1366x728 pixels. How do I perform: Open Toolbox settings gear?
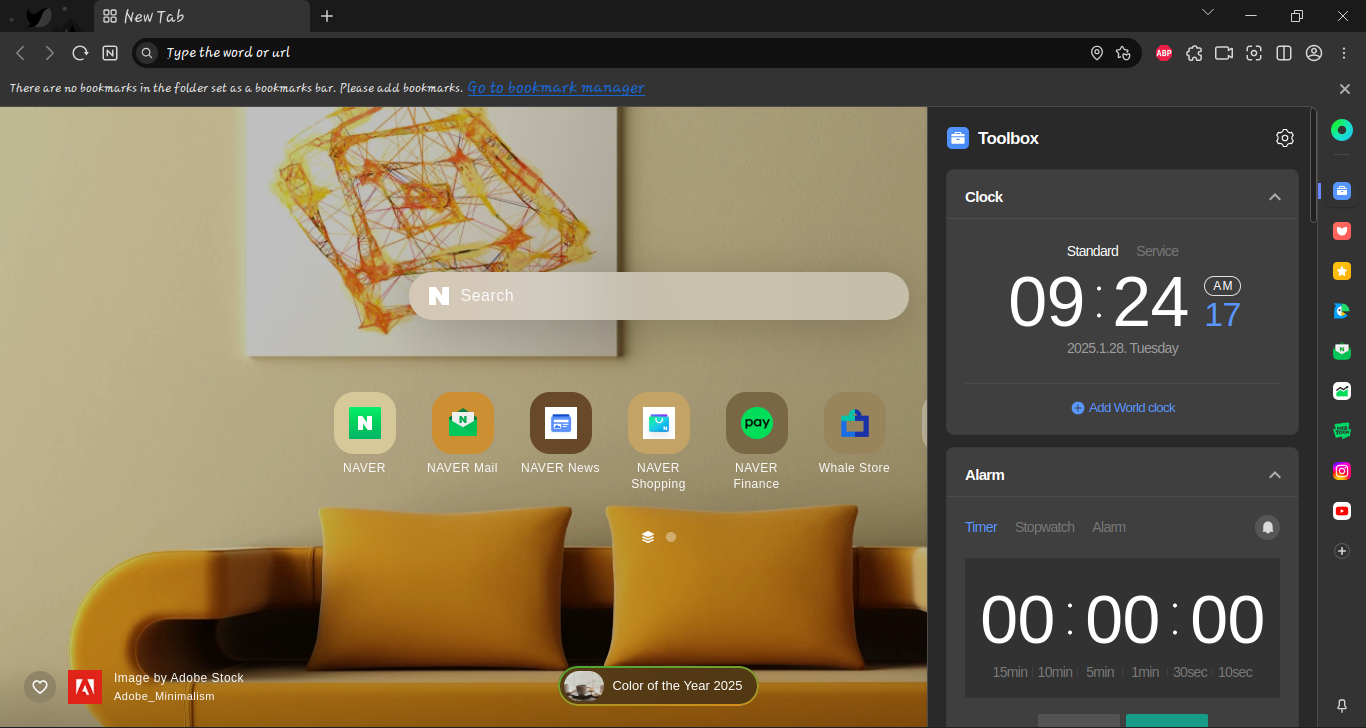pyautogui.click(x=1285, y=138)
